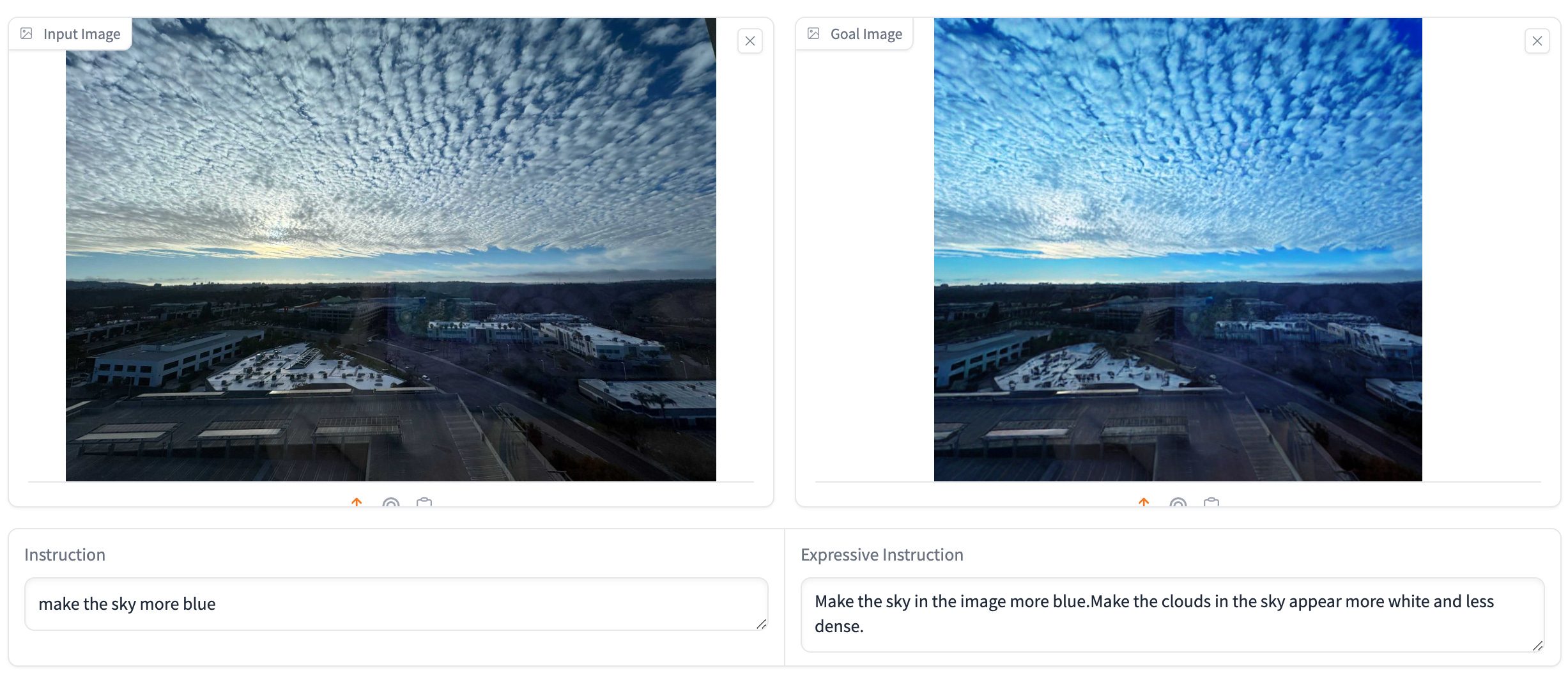Click the upload arrow under Input Image
Screen dimensions: 1568x675
click(x=357, y=502)
